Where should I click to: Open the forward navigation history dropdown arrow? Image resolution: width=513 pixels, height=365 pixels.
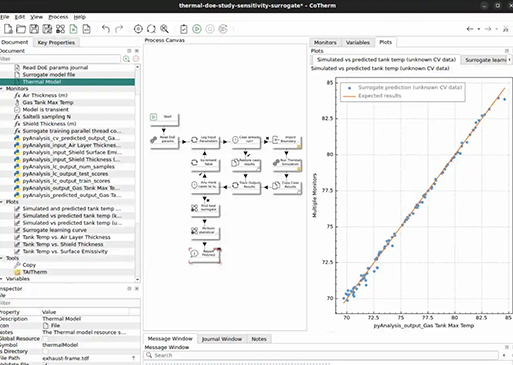click(496, 29)
